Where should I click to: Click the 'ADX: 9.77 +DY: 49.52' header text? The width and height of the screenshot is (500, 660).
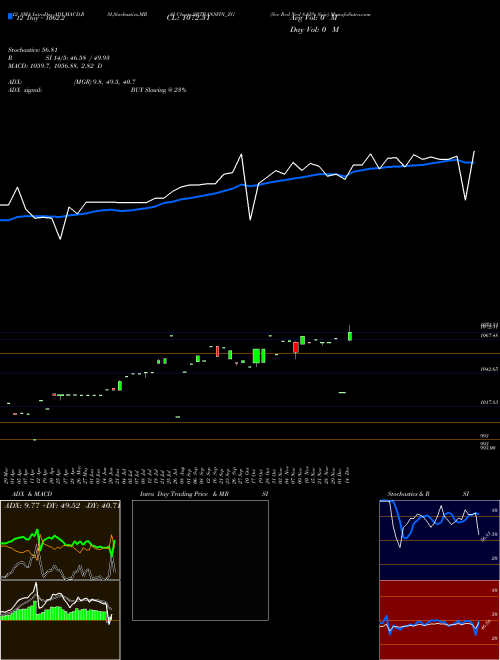(x=40, y=506)
